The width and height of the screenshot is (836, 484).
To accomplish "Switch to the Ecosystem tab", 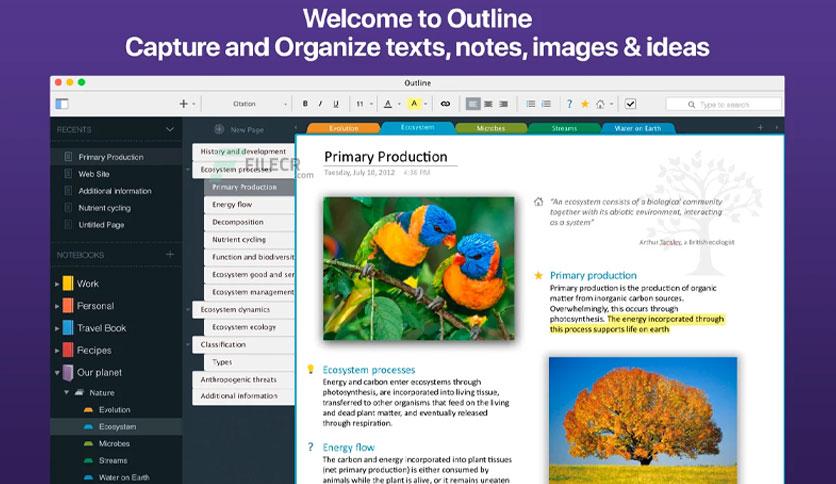I will (x=417, y=127).
